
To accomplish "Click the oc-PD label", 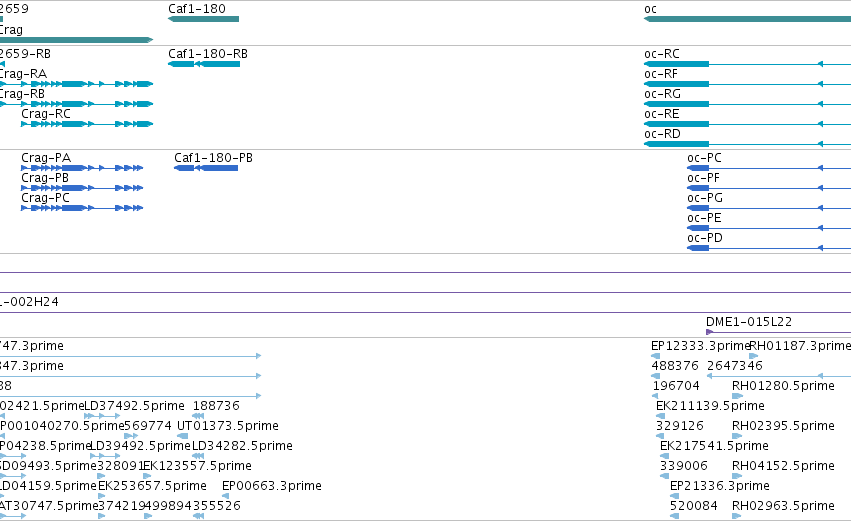I will [x=705, y=238].
